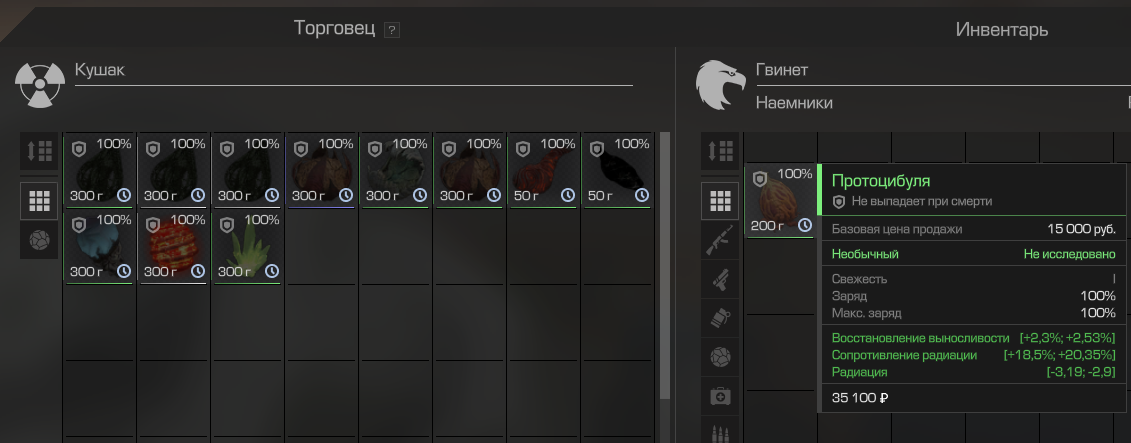Click the Необычный rarity label
This screenshot has height=443, width=1131.
tap(865, 254)
